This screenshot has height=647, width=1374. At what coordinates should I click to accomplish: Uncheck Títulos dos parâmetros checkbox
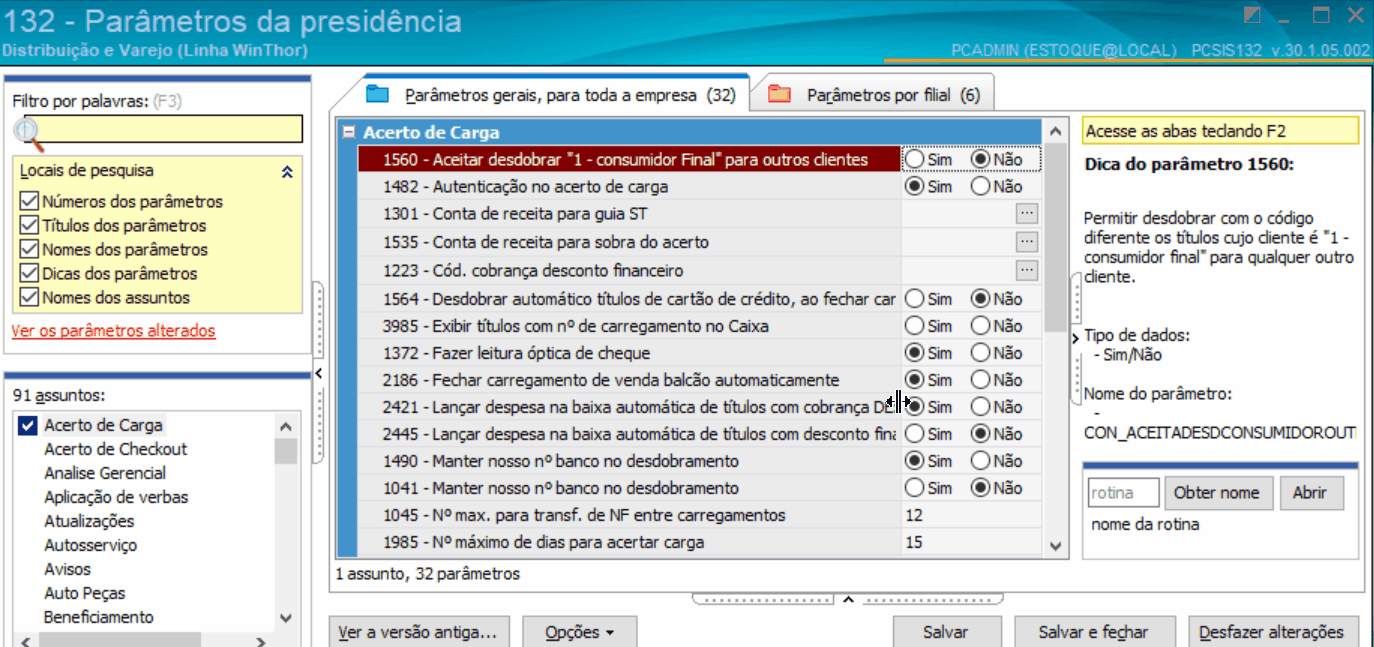tap(28, 226)
